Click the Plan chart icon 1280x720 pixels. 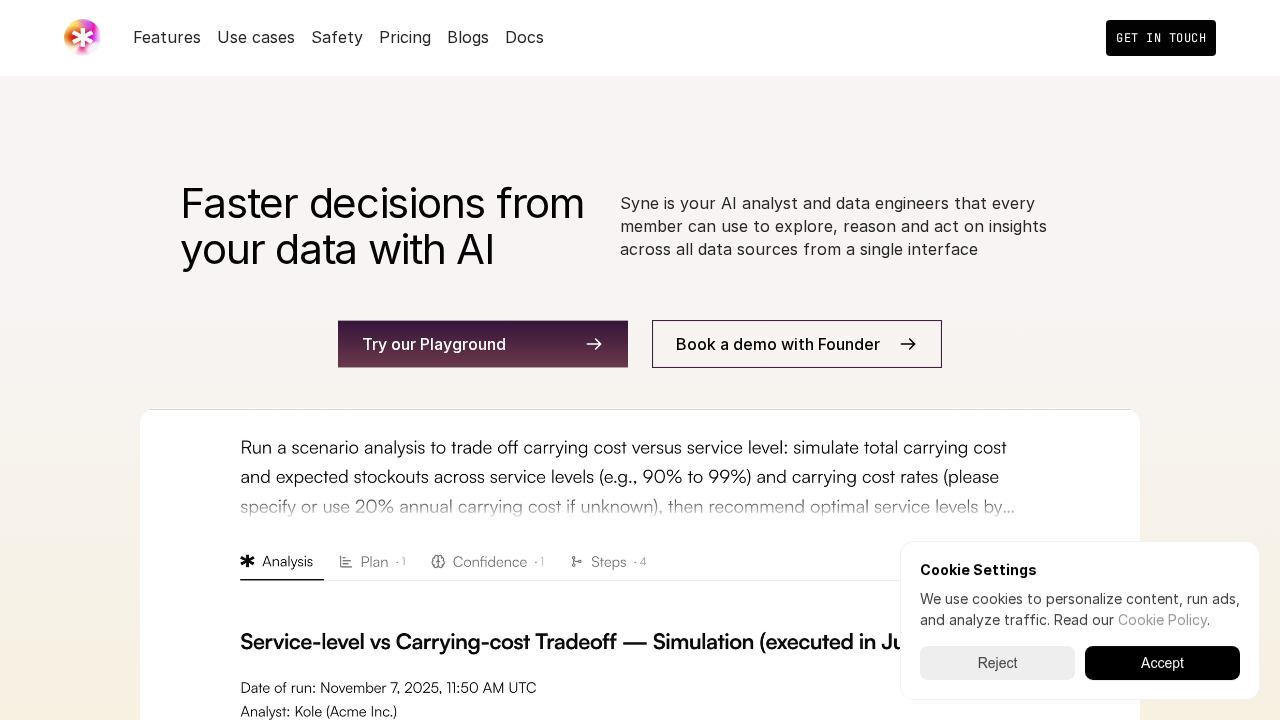tap(346, 562)
